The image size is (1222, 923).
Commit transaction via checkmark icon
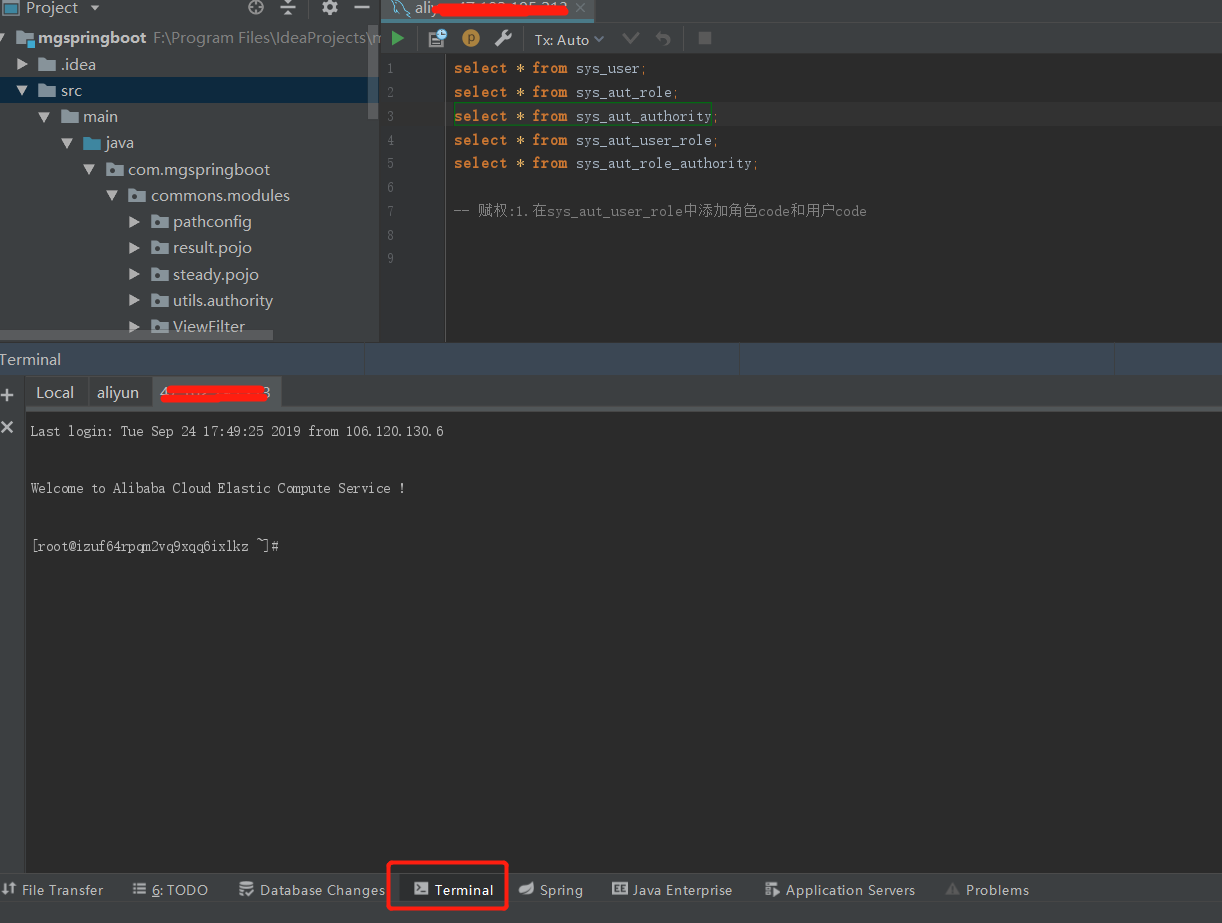(x=629, y=38)
